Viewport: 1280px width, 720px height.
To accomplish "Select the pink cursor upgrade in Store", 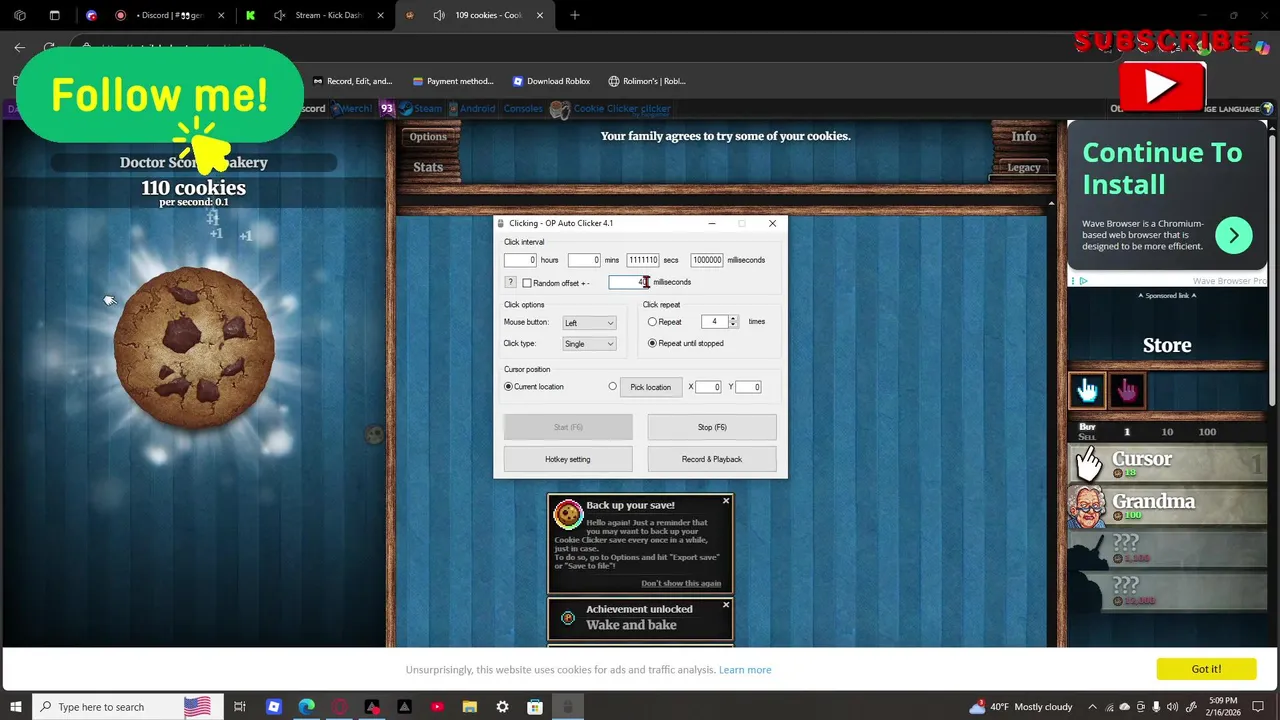I will [x=1126, y=391].
